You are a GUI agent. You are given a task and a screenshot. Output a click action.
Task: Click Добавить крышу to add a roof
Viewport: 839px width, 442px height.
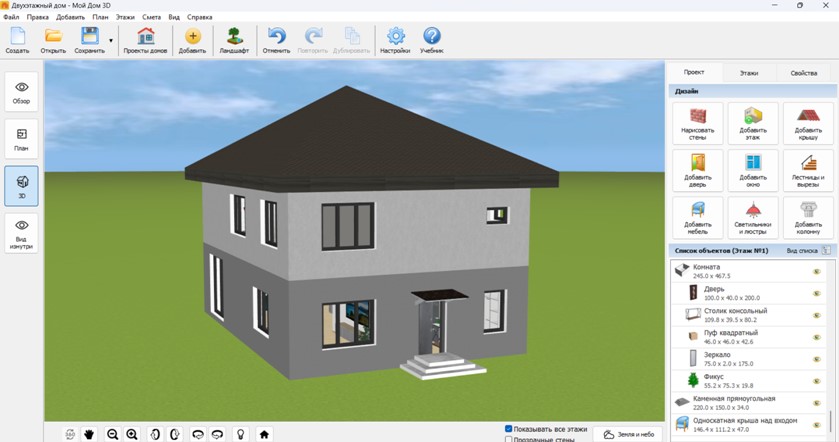pos(808,124)
